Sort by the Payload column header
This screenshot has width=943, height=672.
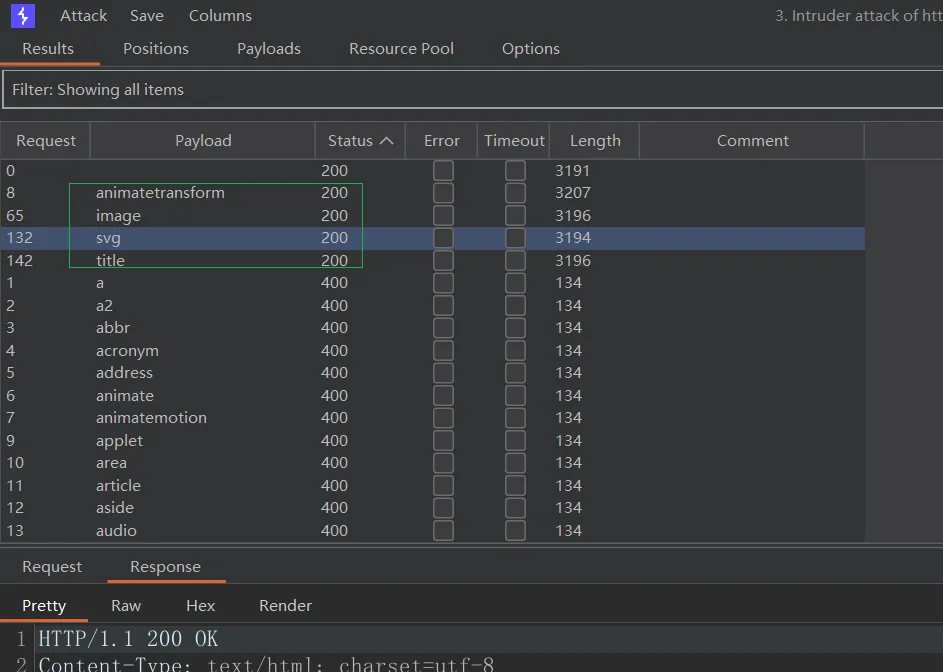coord(203,141)
